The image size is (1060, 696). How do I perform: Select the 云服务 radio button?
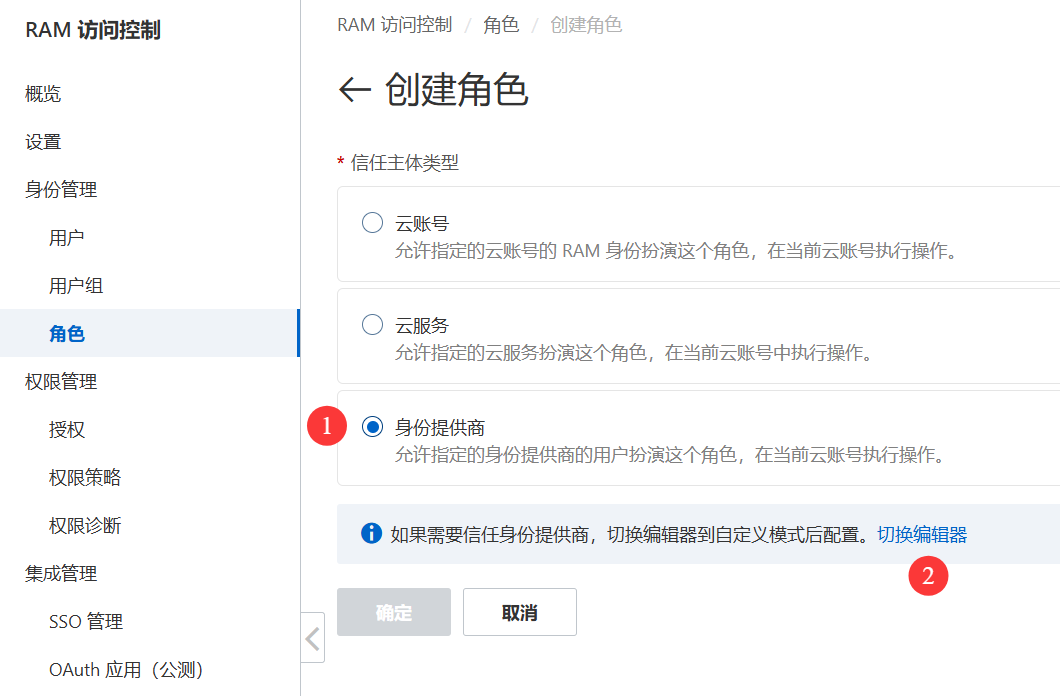pyautogui.click(x=372, y=325)
